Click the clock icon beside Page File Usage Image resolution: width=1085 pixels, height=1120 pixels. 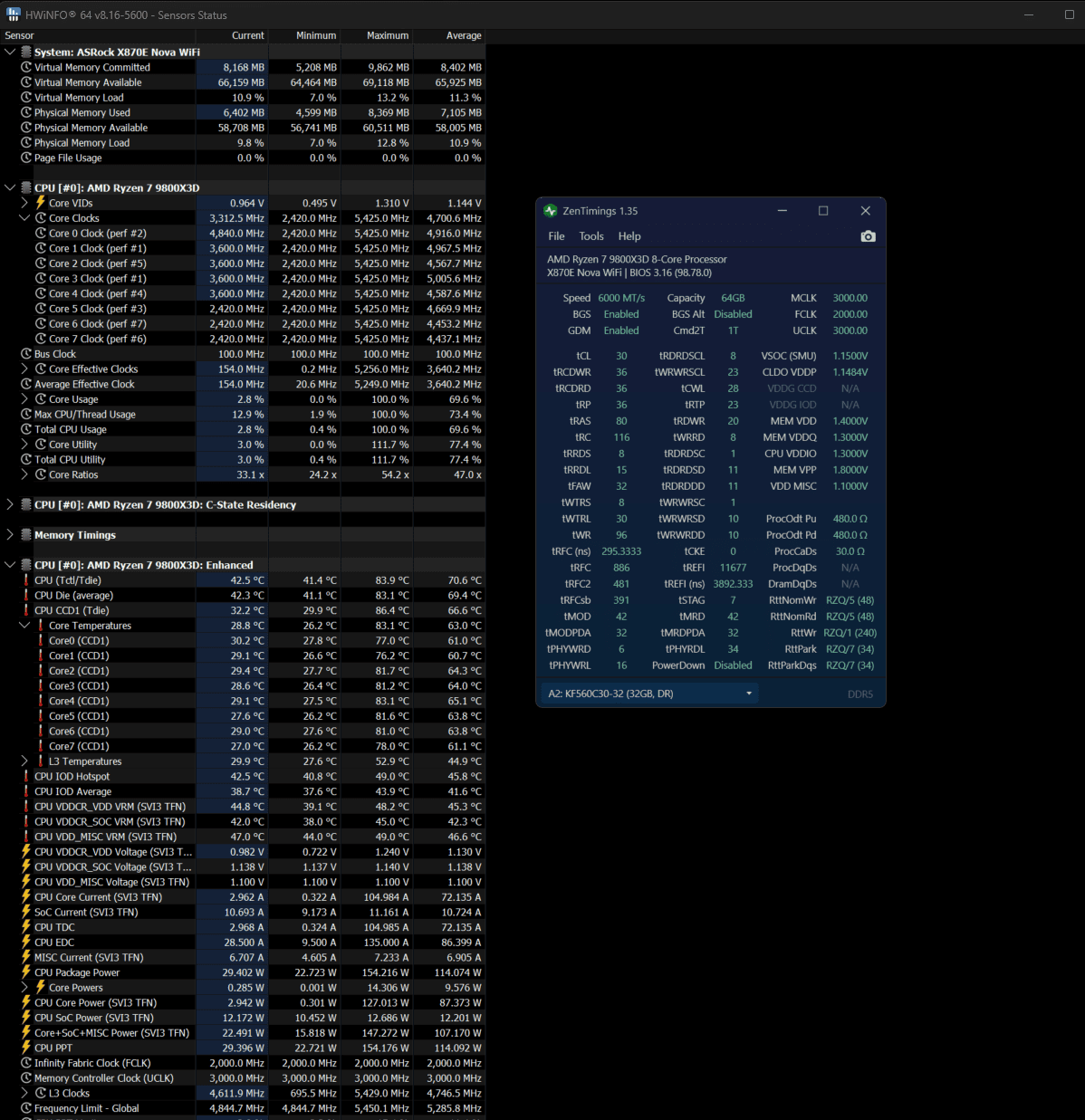point(26,158)
